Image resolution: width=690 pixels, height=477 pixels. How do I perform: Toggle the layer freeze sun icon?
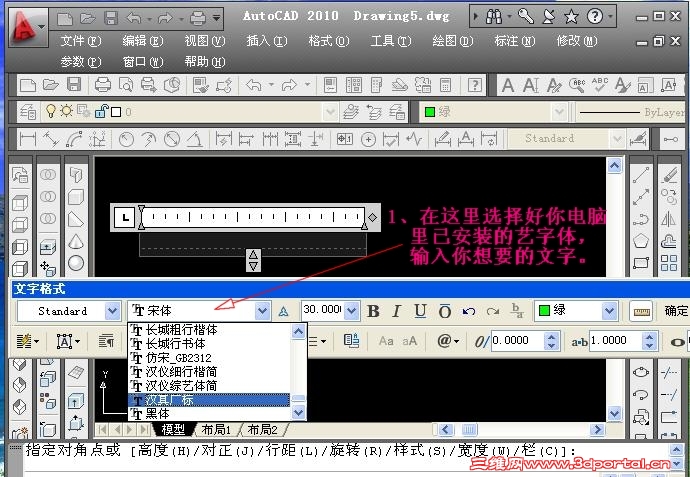click(66, 111)
